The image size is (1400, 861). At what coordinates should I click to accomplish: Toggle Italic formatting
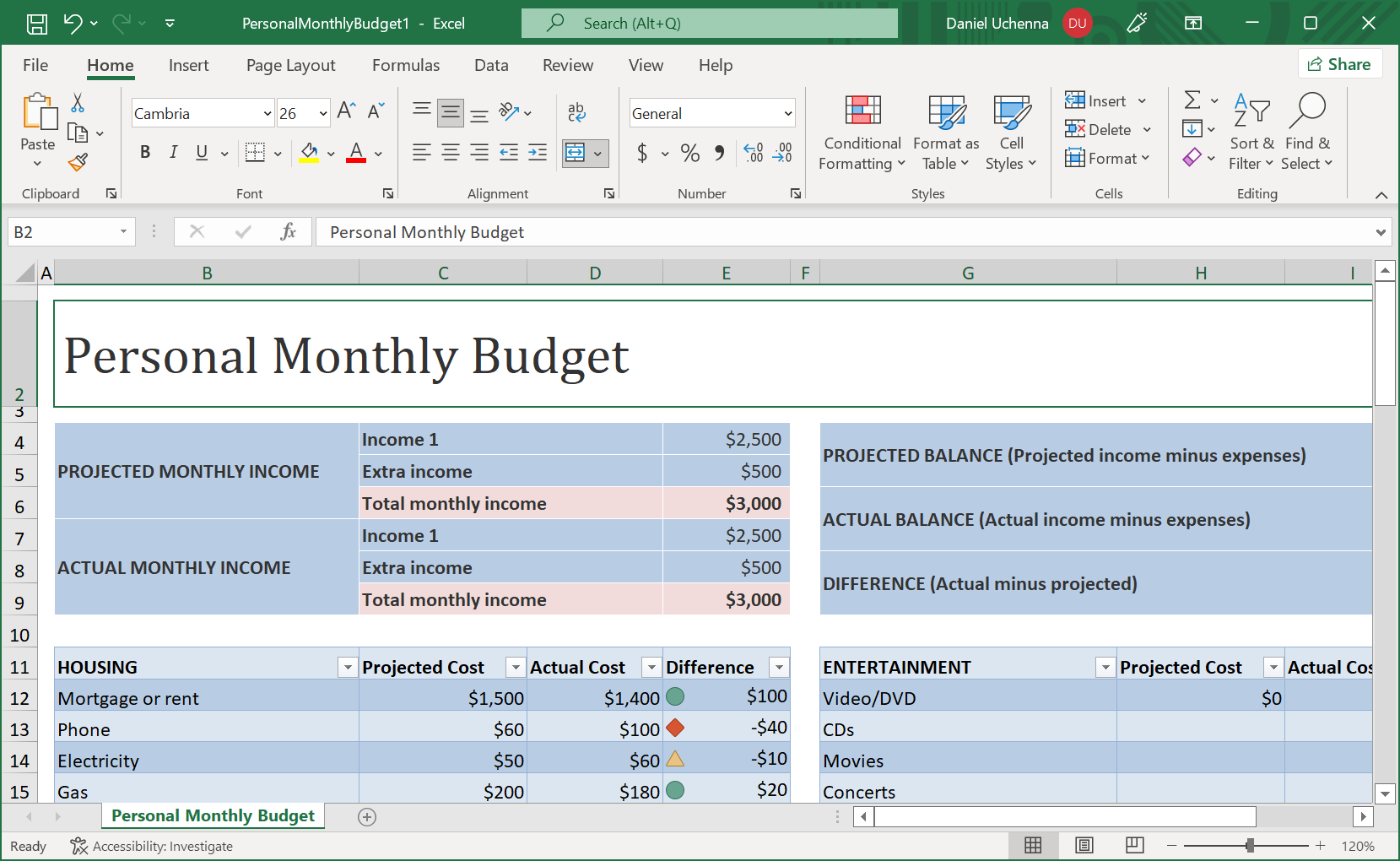173,153
